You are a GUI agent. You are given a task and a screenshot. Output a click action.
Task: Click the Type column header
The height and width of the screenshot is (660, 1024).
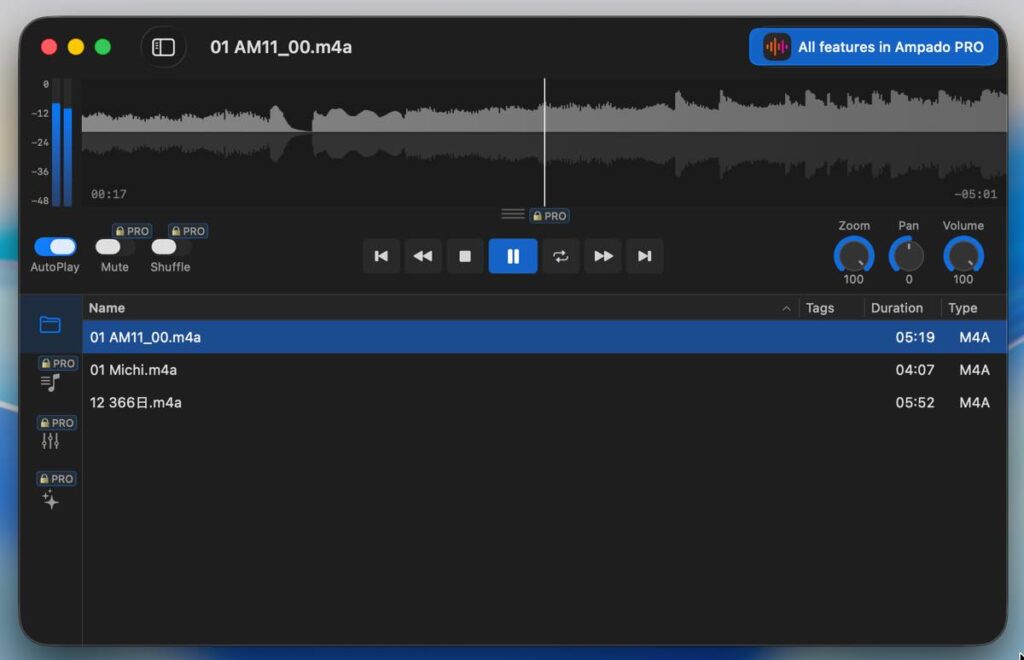tap(963, 308)
